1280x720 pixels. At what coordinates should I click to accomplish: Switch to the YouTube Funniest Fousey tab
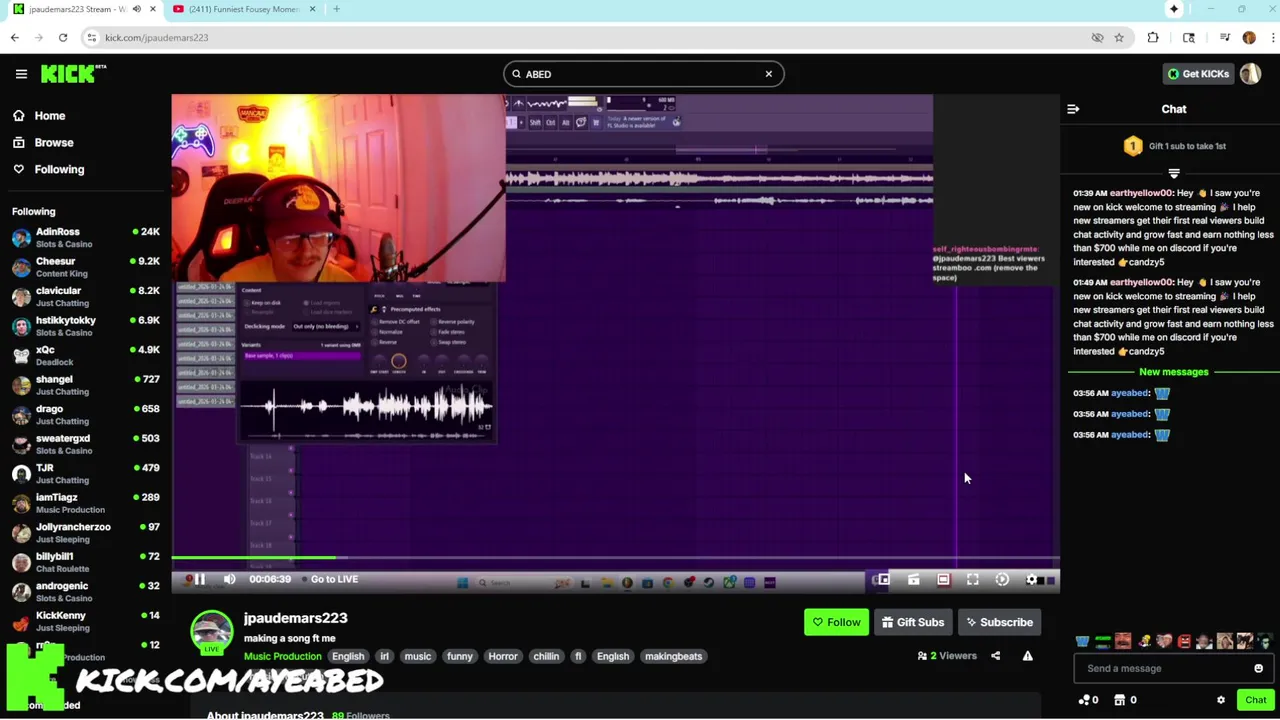tap(245, 9)
